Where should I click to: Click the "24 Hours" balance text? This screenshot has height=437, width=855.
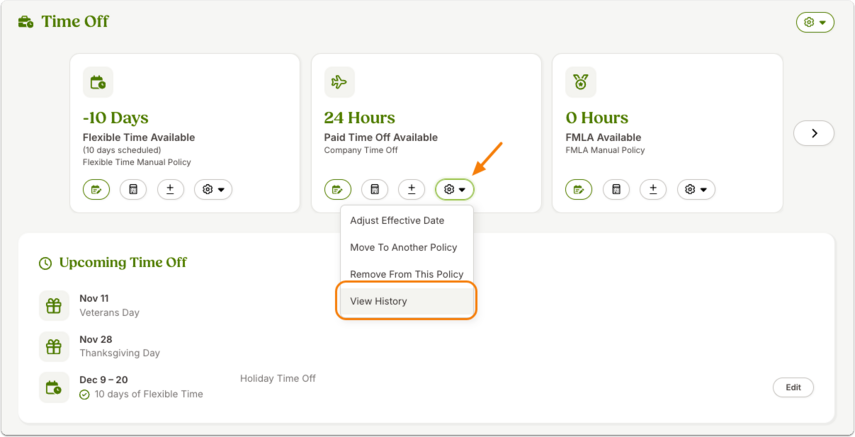click(360, 118)
